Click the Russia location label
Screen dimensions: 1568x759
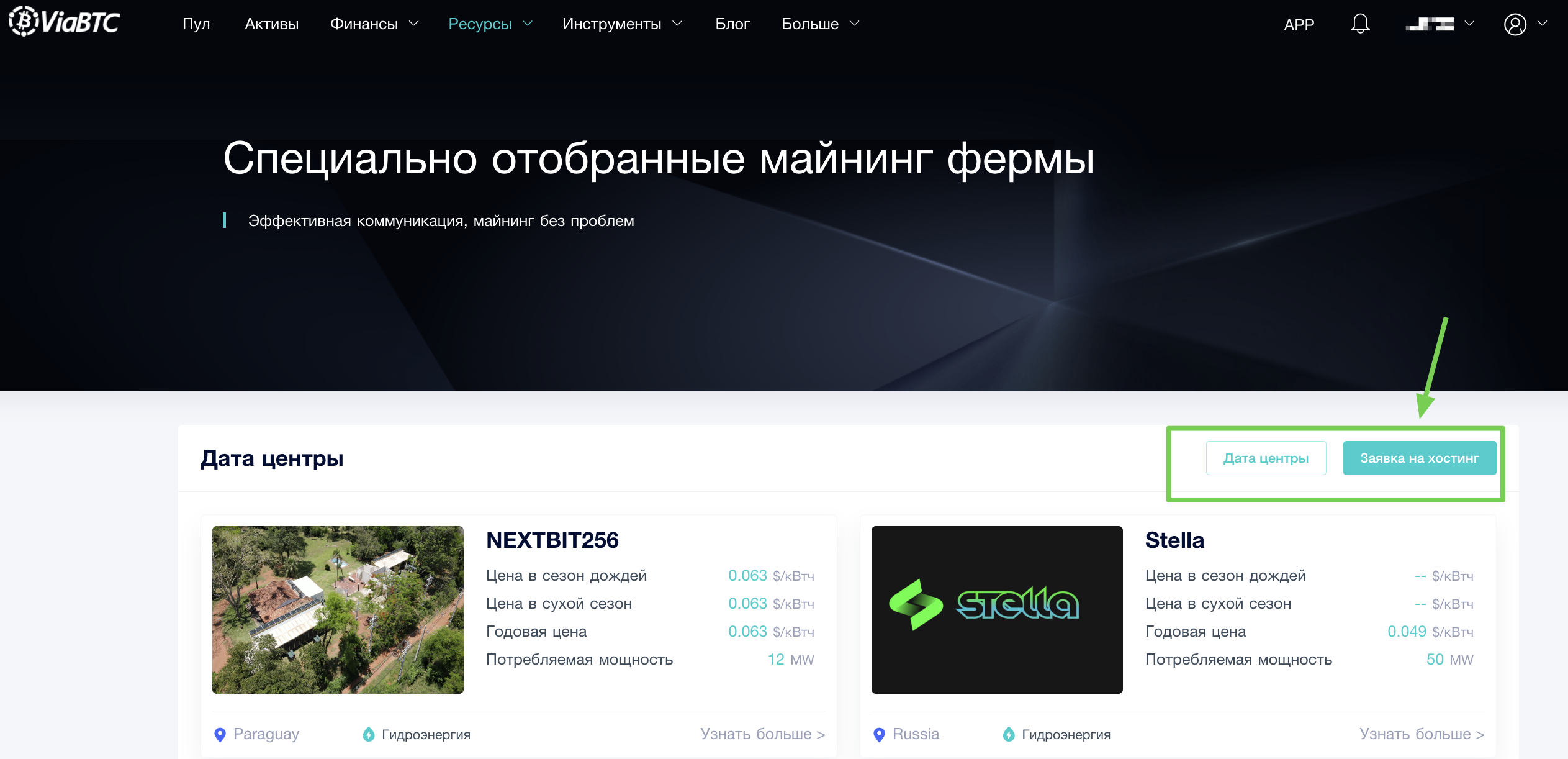[916, 734]
